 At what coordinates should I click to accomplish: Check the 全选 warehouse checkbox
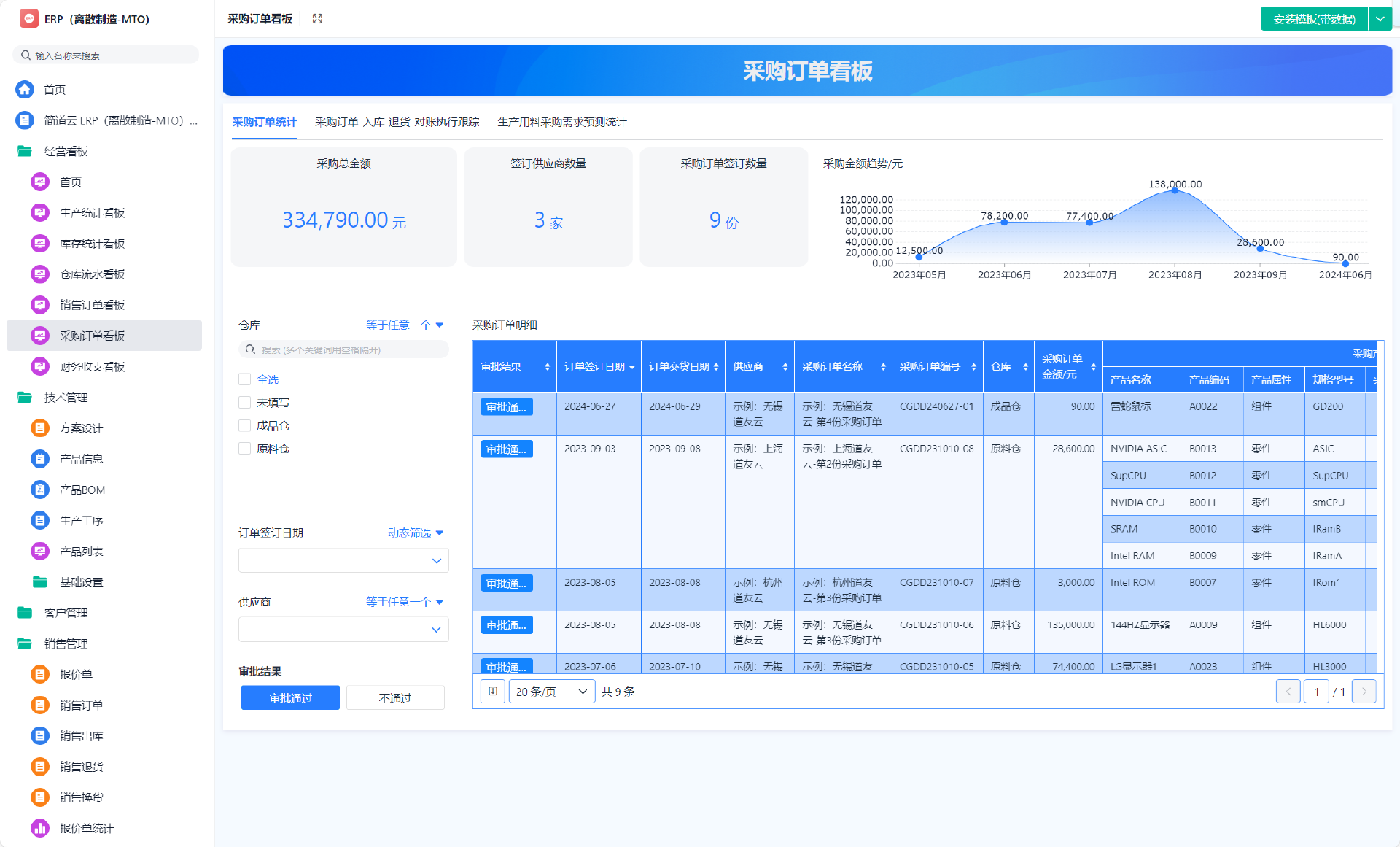point(245,379)
